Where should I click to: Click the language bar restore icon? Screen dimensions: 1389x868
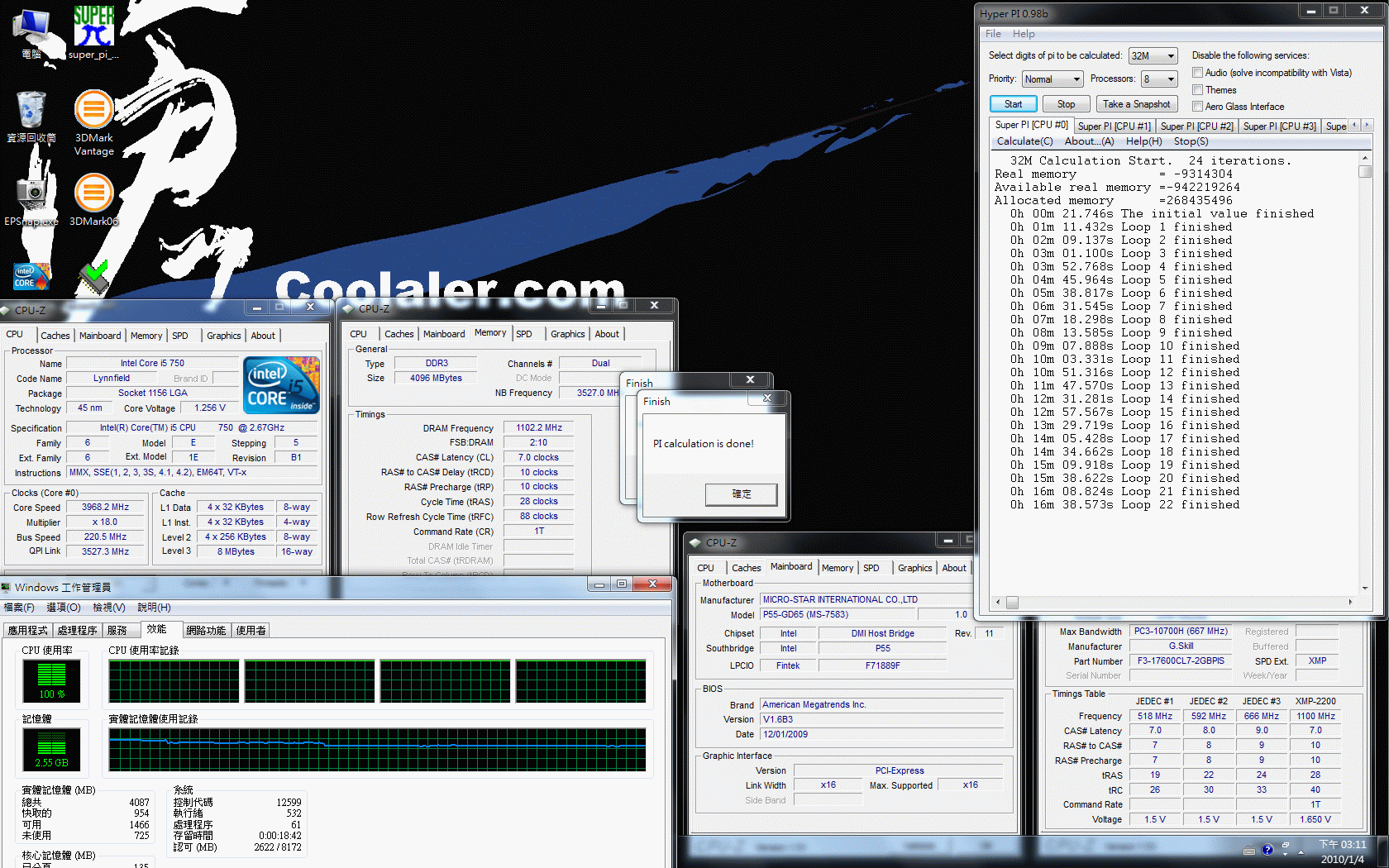pyautogui.click(x=1286, y=847)
